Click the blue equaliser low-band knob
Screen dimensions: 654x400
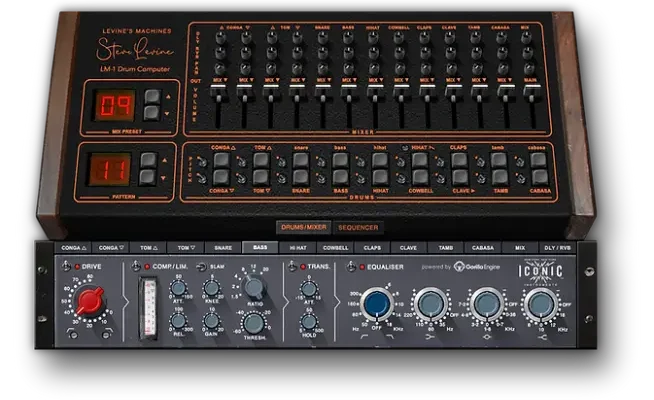[x=377, y=303]
